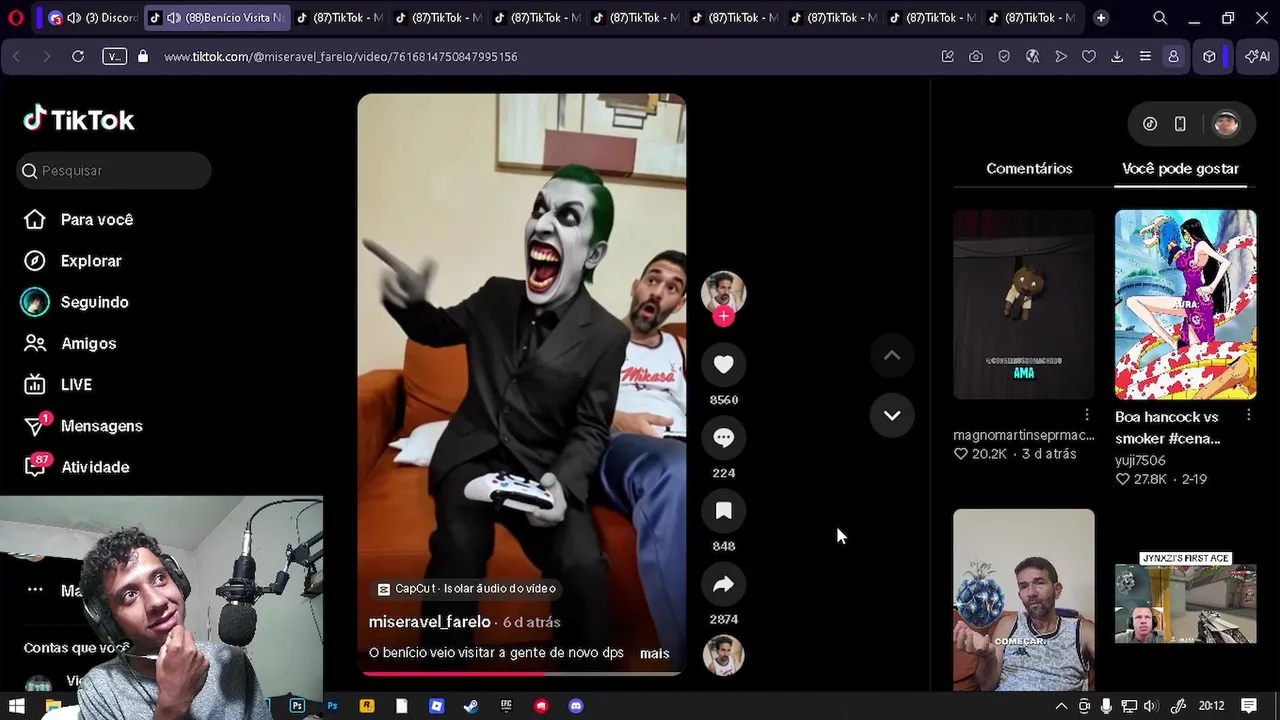Open the magnomartinseprmac recommended video thumbnail

point(1023,304)
